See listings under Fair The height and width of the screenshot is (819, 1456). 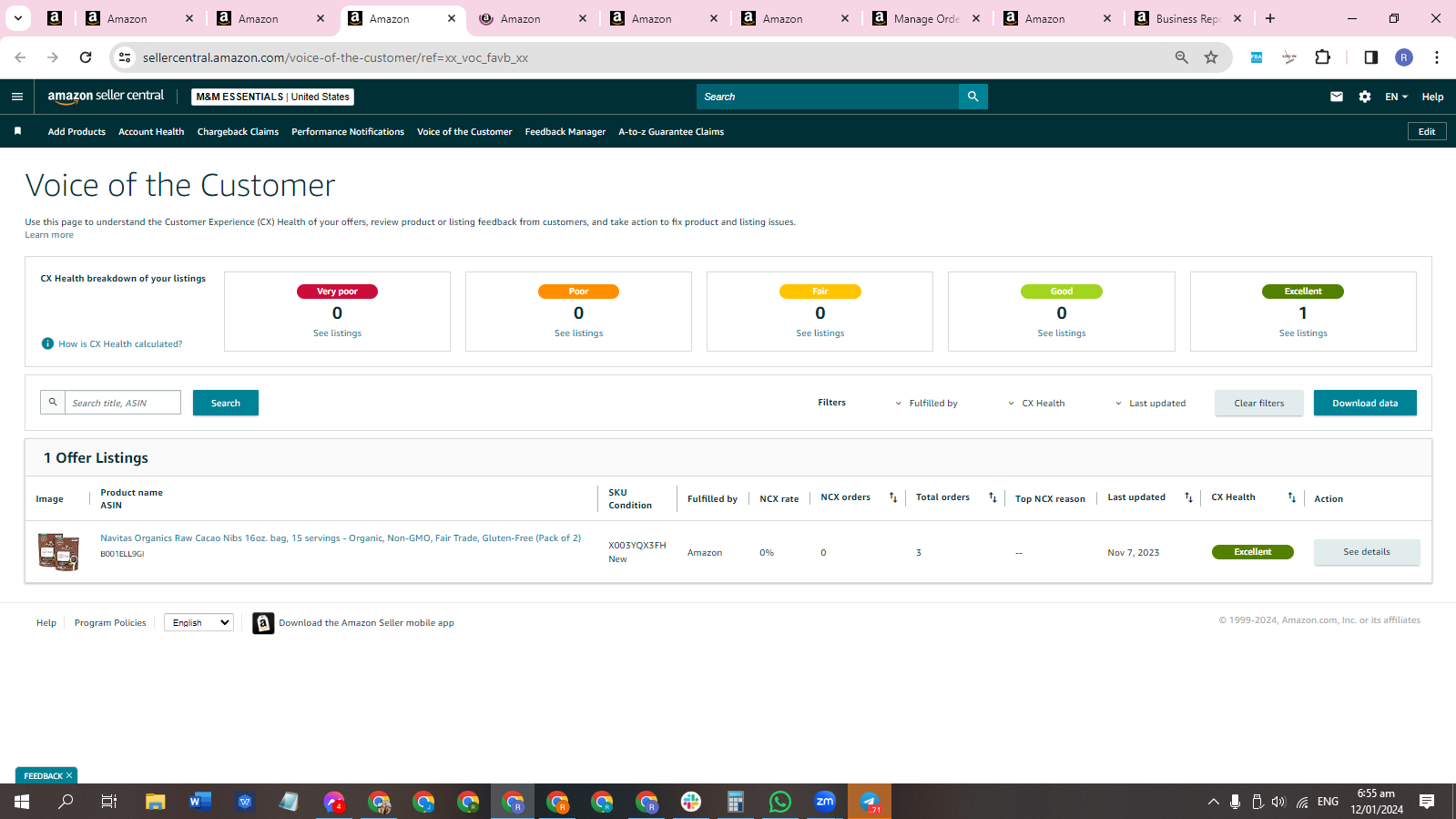820,333
